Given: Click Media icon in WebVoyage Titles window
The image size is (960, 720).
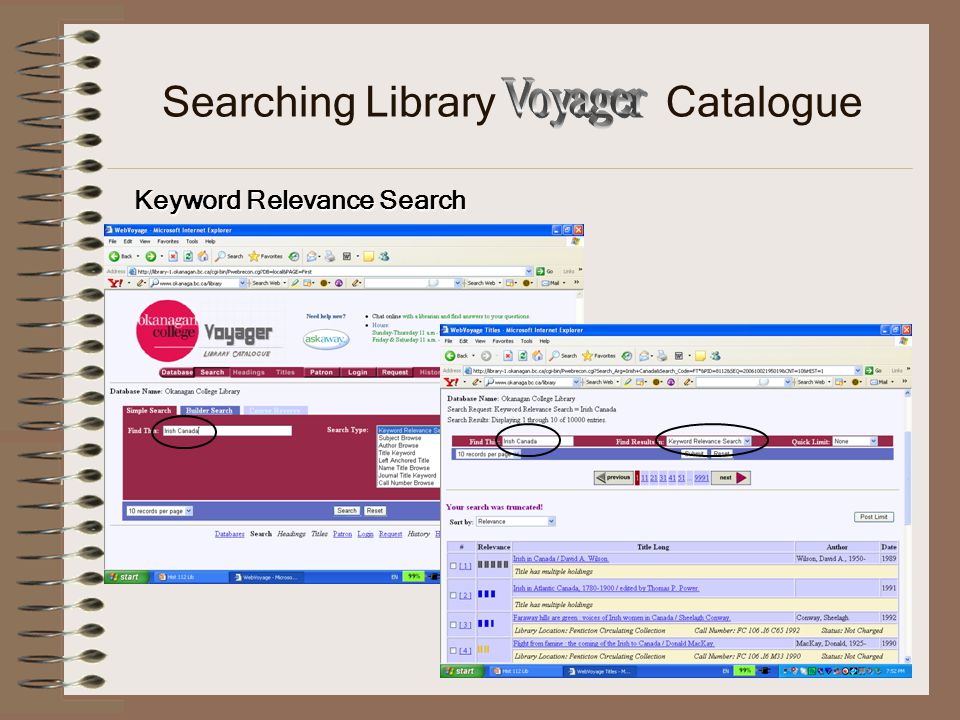Looking at the screenshot, I should coord(627,356).
